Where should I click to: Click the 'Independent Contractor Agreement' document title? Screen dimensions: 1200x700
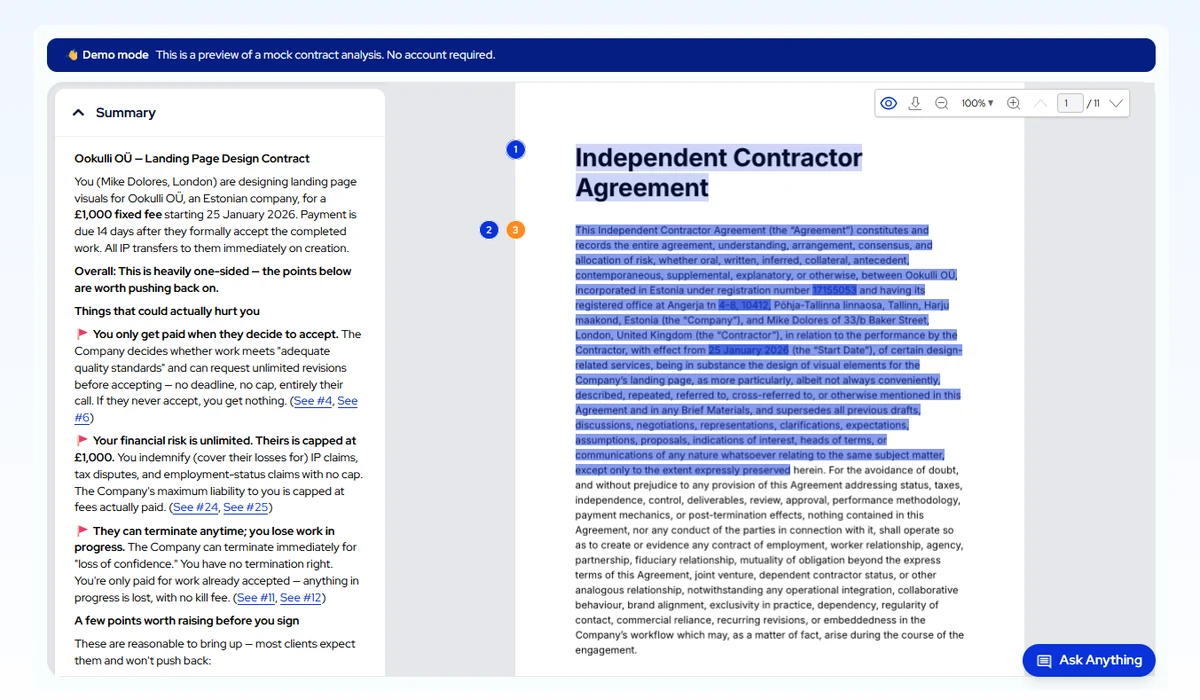718,173
